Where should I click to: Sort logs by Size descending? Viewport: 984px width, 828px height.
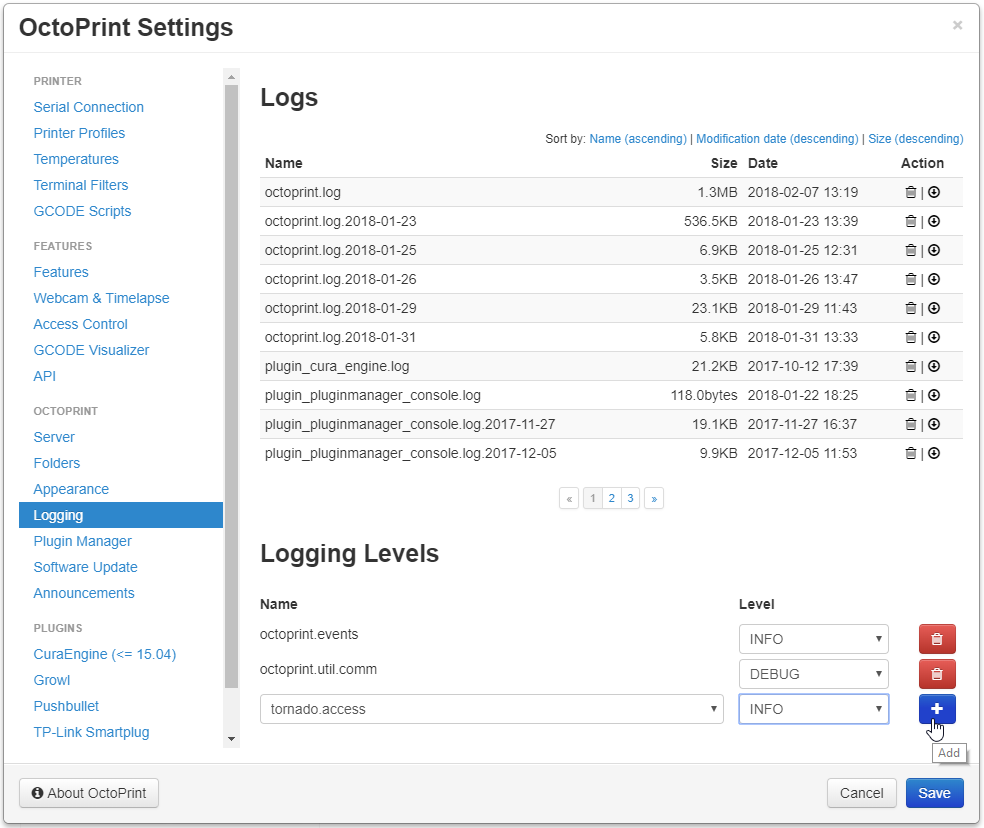click(915, 138)
